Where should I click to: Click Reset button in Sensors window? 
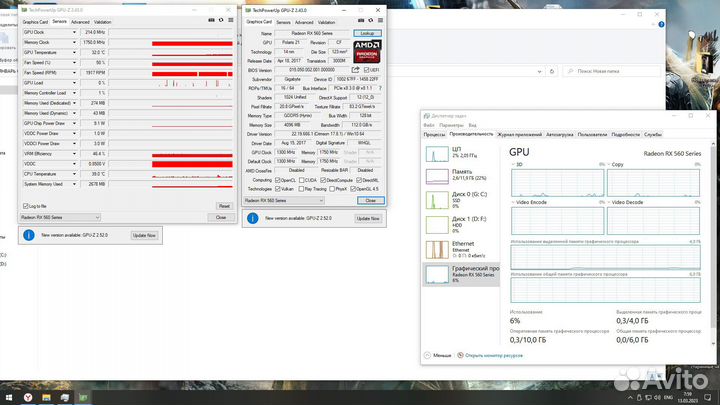click(224, 206)
